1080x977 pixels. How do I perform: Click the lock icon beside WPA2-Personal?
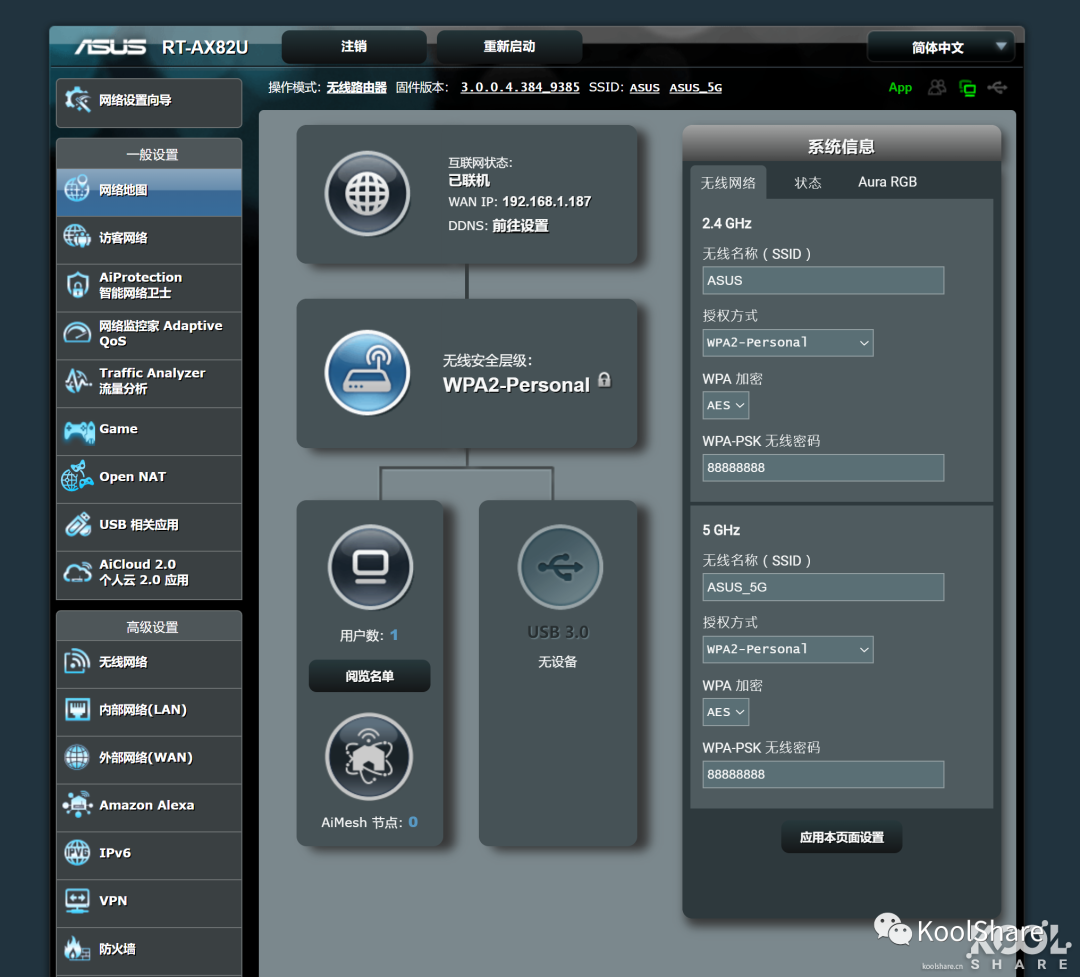[605, 380]
